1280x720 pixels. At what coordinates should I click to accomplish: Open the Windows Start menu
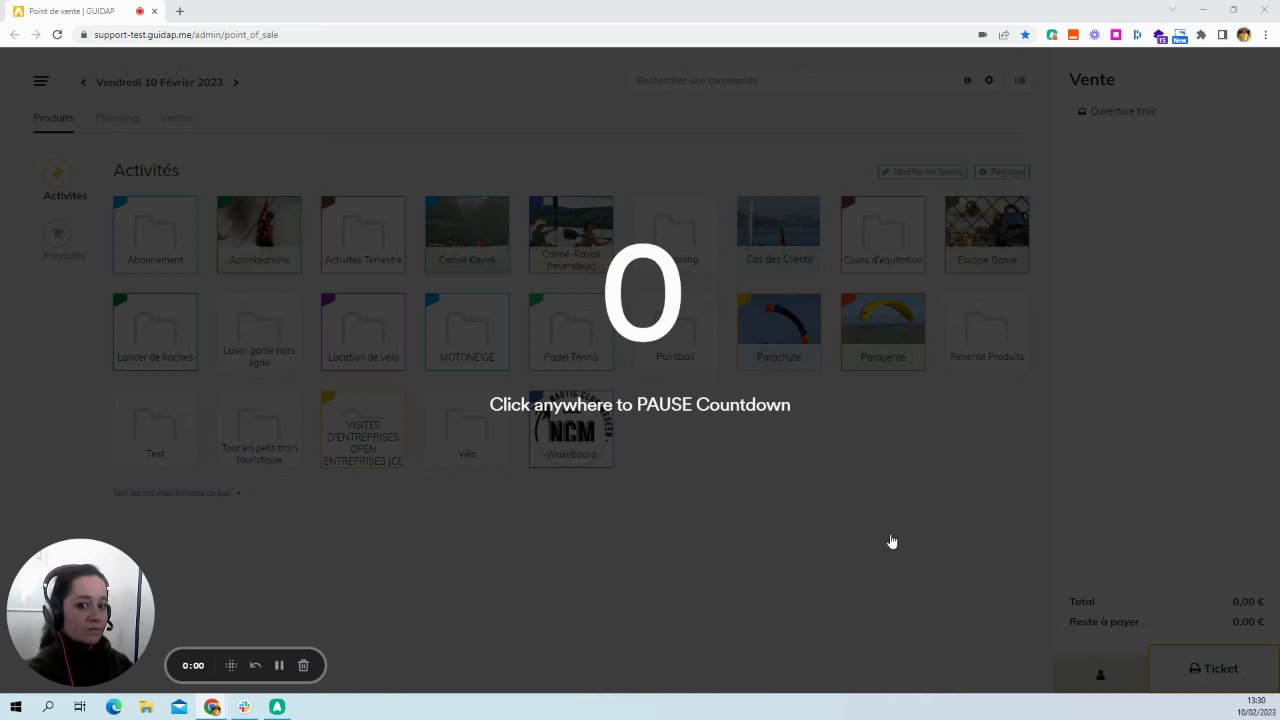point(16,707)
